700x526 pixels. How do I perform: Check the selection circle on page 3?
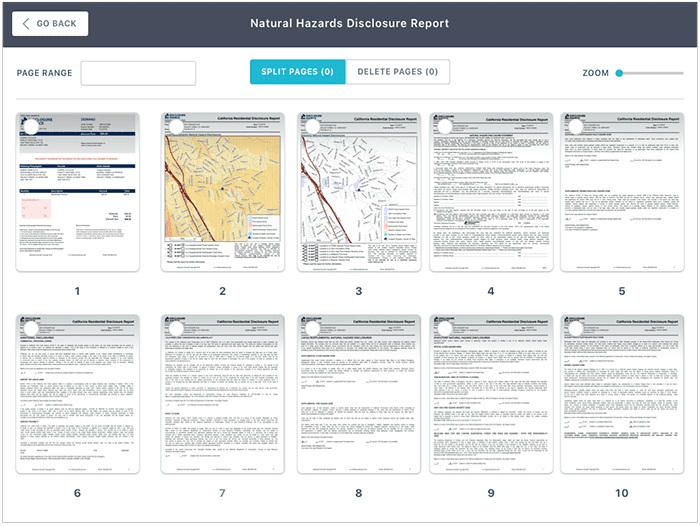(312, 127)
